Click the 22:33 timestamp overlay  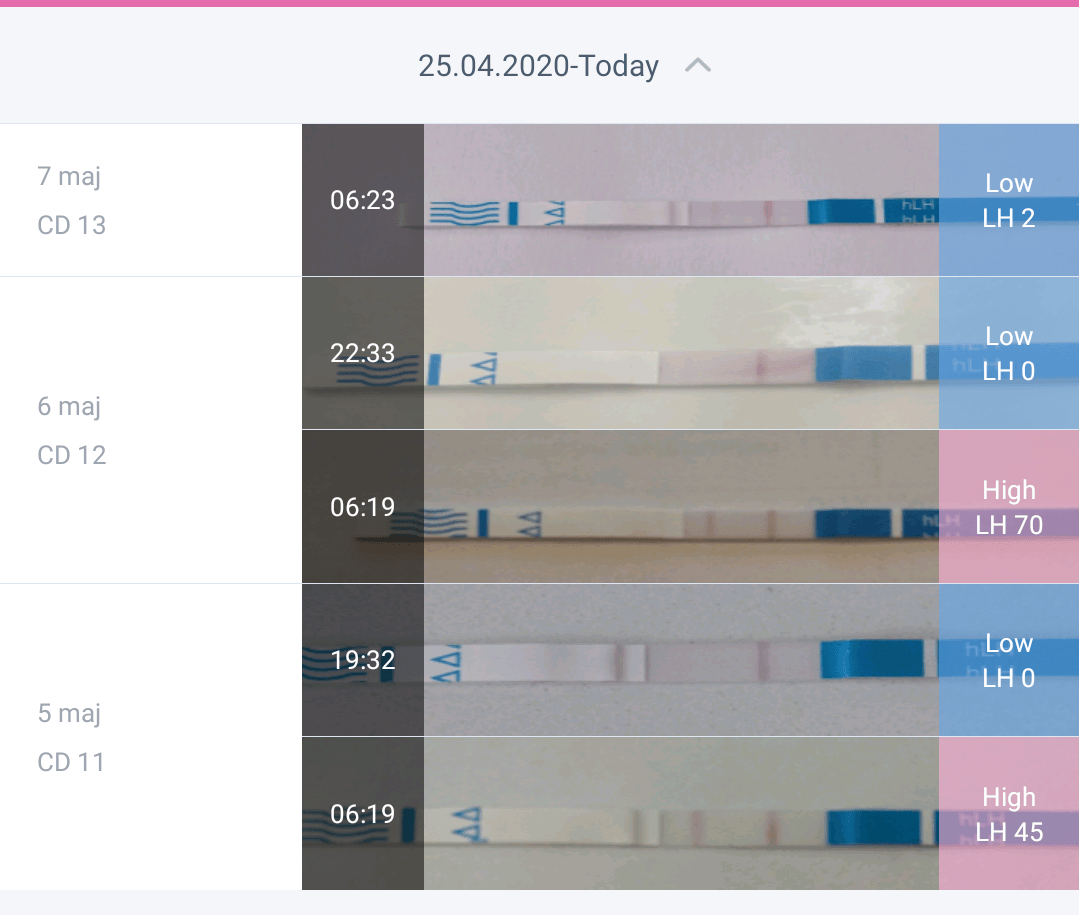[363, 354]
